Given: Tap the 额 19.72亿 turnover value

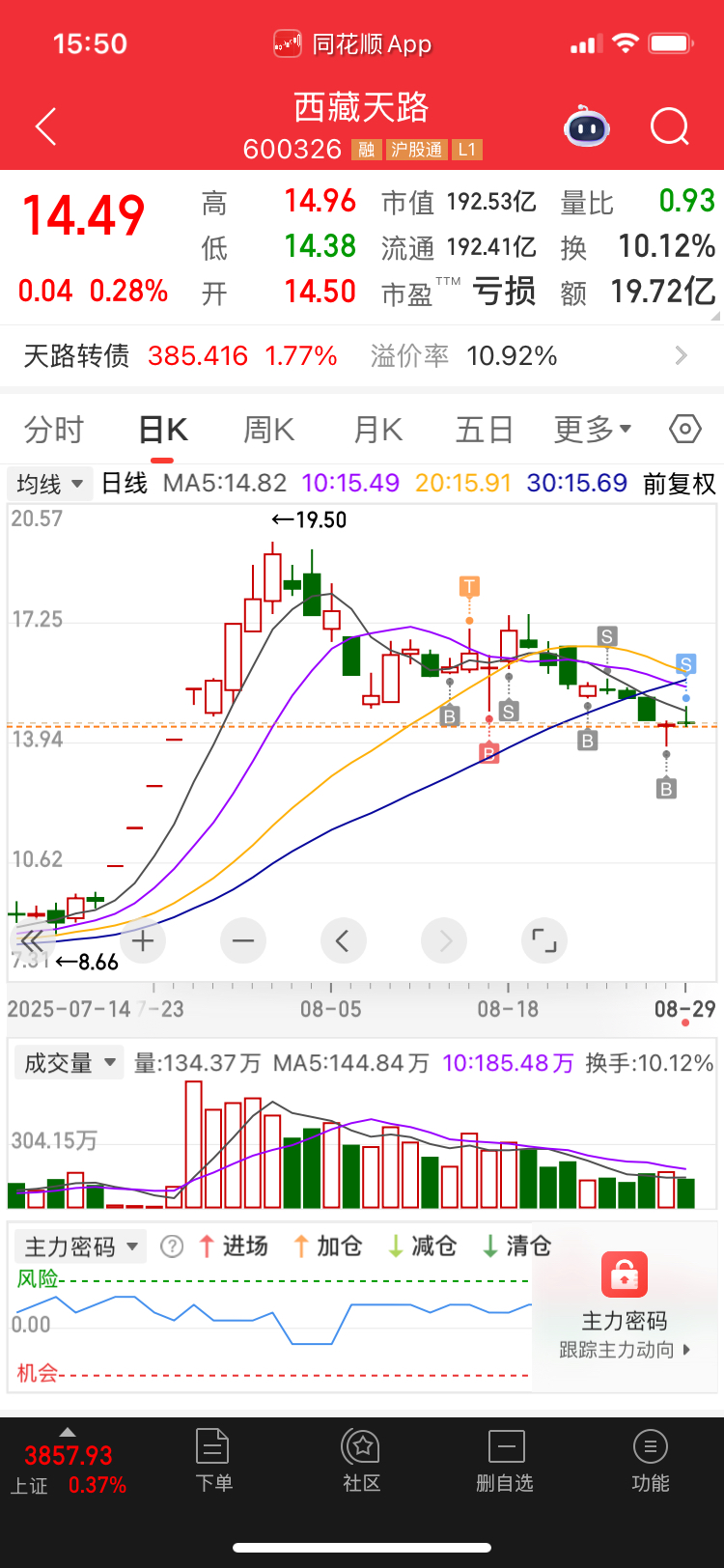Looking at the screenshot, I should pos(663,291).
